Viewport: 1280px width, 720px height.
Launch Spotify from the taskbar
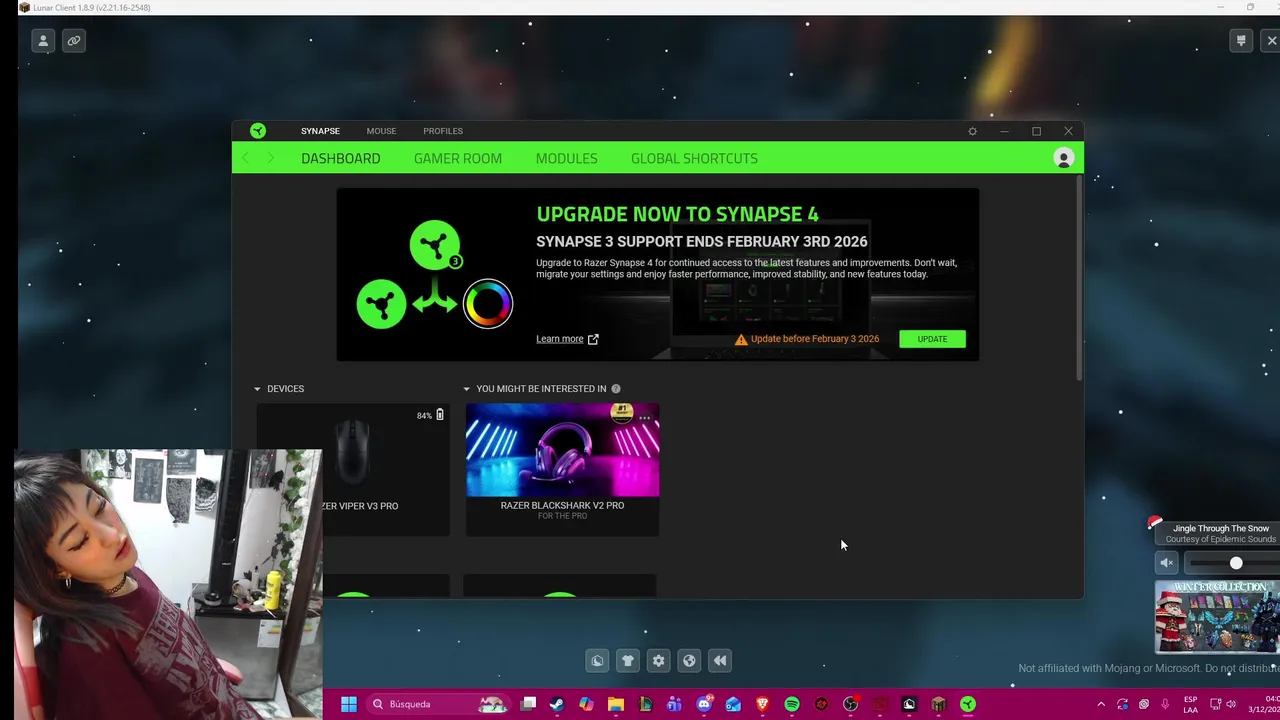[792, 704]
